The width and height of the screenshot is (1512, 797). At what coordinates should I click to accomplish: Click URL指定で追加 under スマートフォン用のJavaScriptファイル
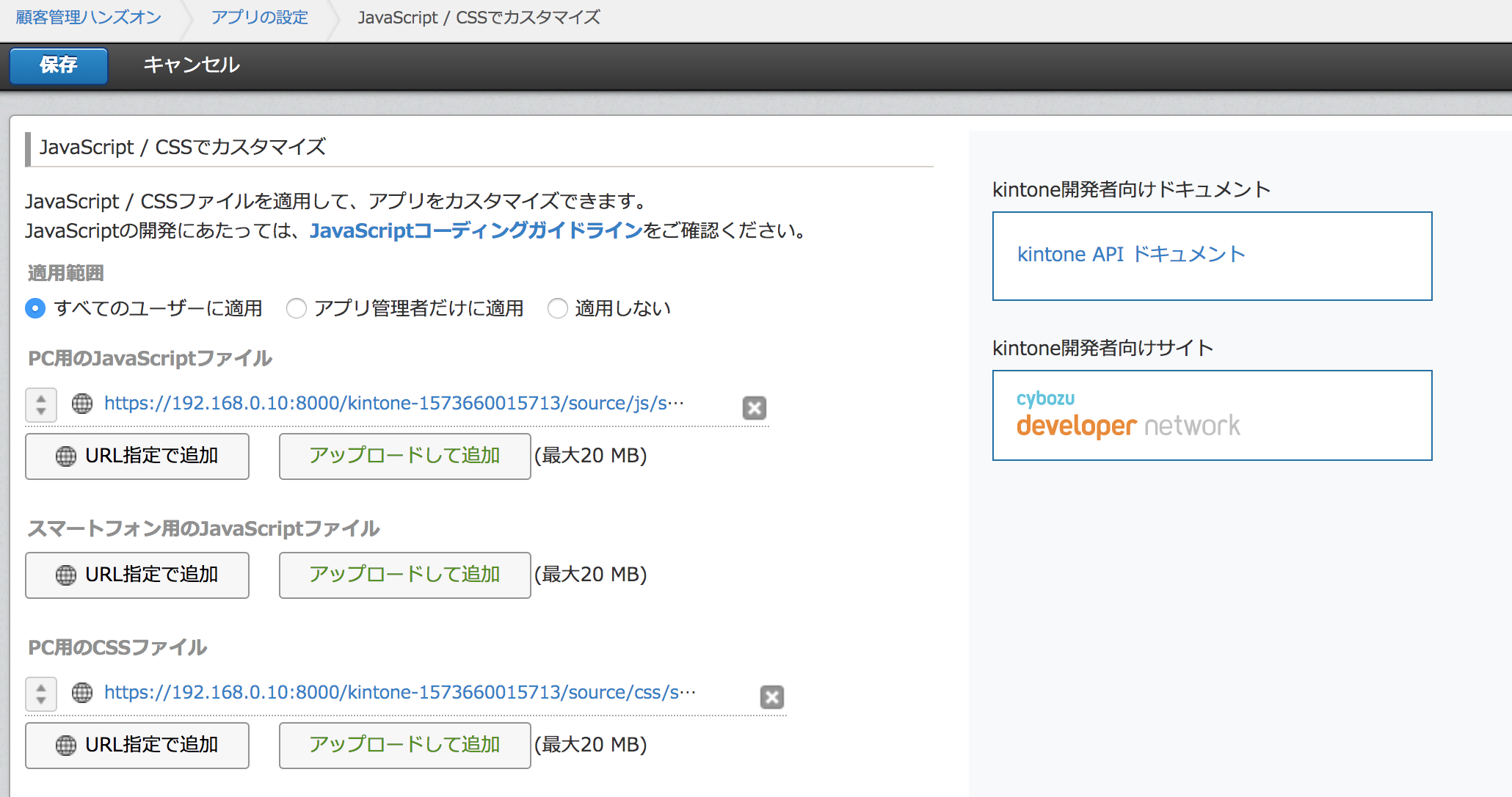pyautogui.click(x=137, y=575)
